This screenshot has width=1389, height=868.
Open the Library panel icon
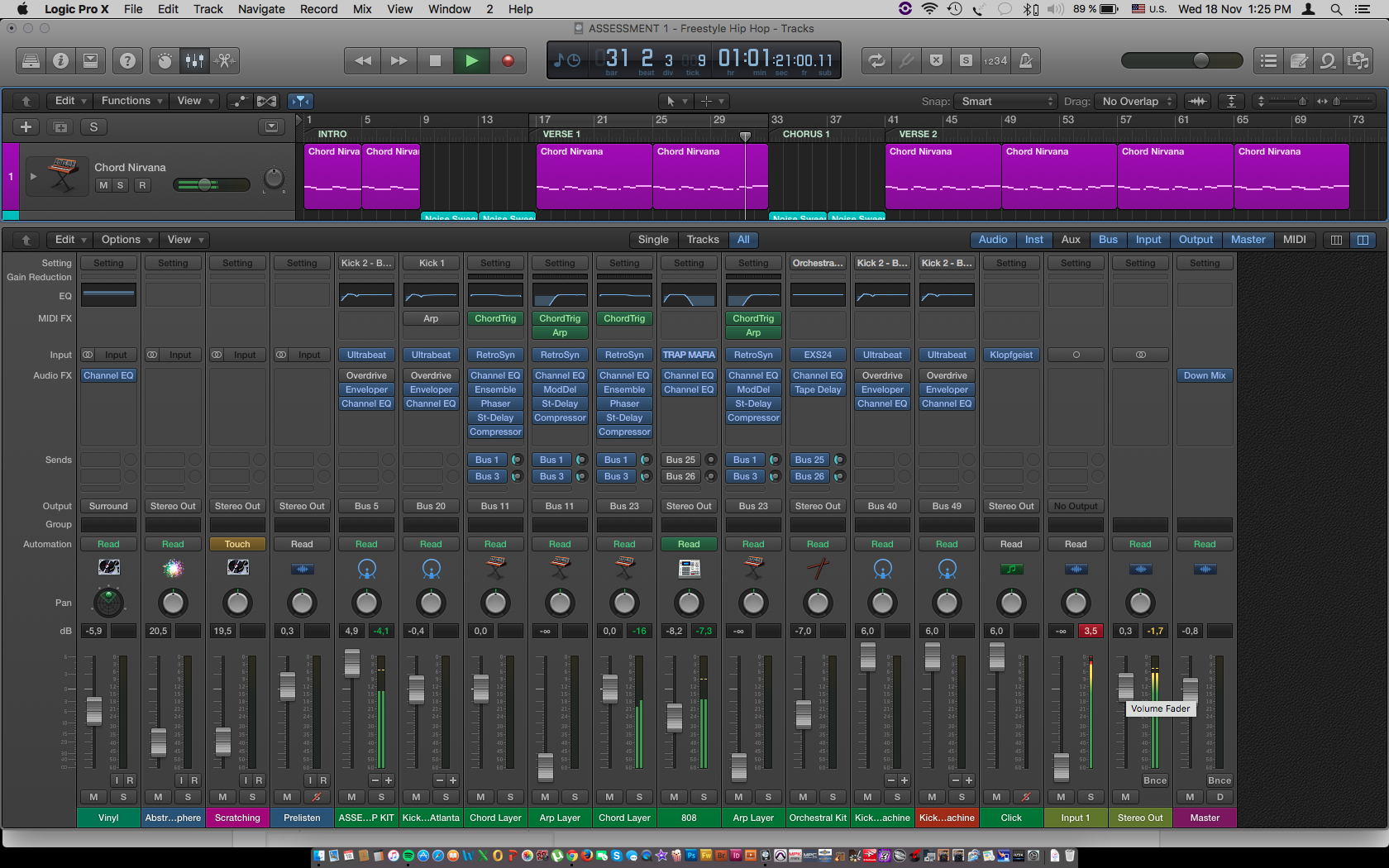pos(31,60)
